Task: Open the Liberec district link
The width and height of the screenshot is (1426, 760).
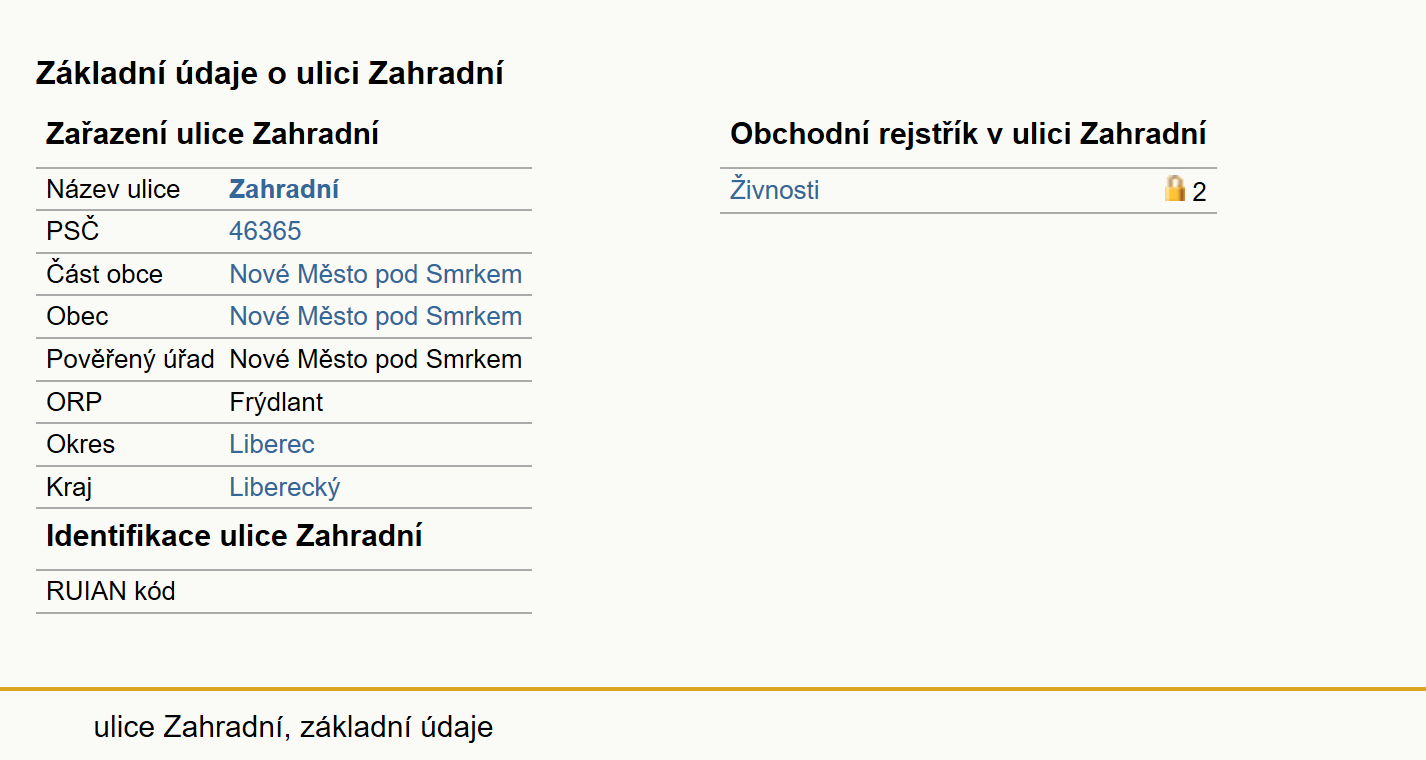Action: pyautogui.click(x=272, y=444)
